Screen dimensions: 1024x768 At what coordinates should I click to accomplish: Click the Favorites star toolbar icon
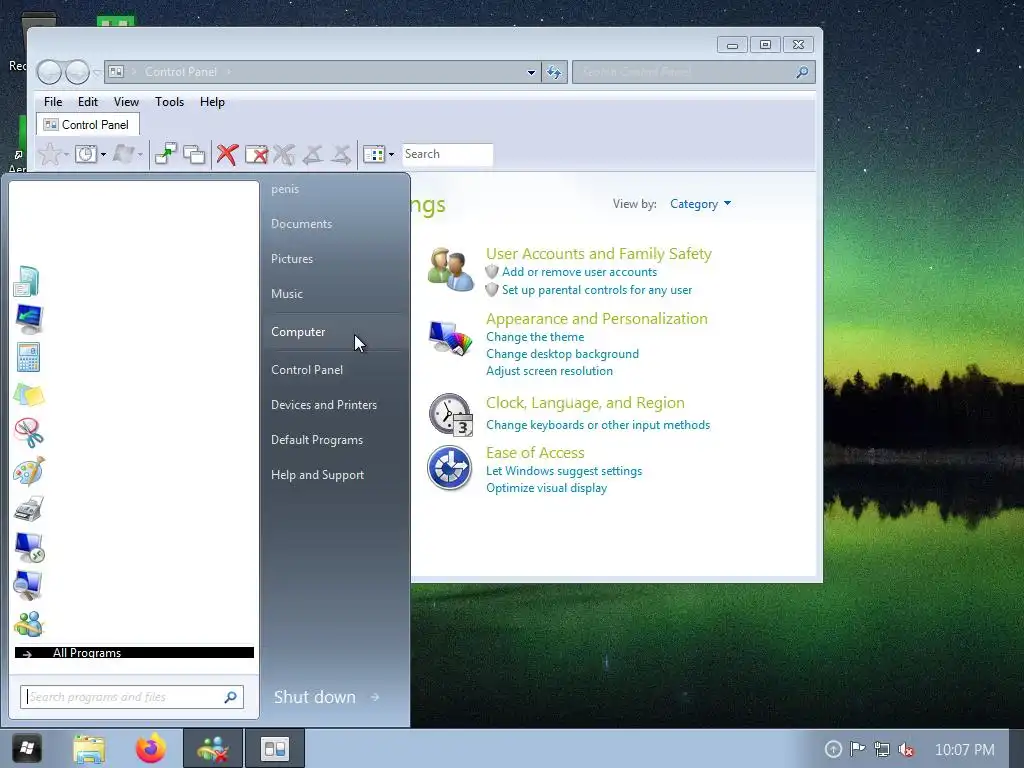(50, 154)
